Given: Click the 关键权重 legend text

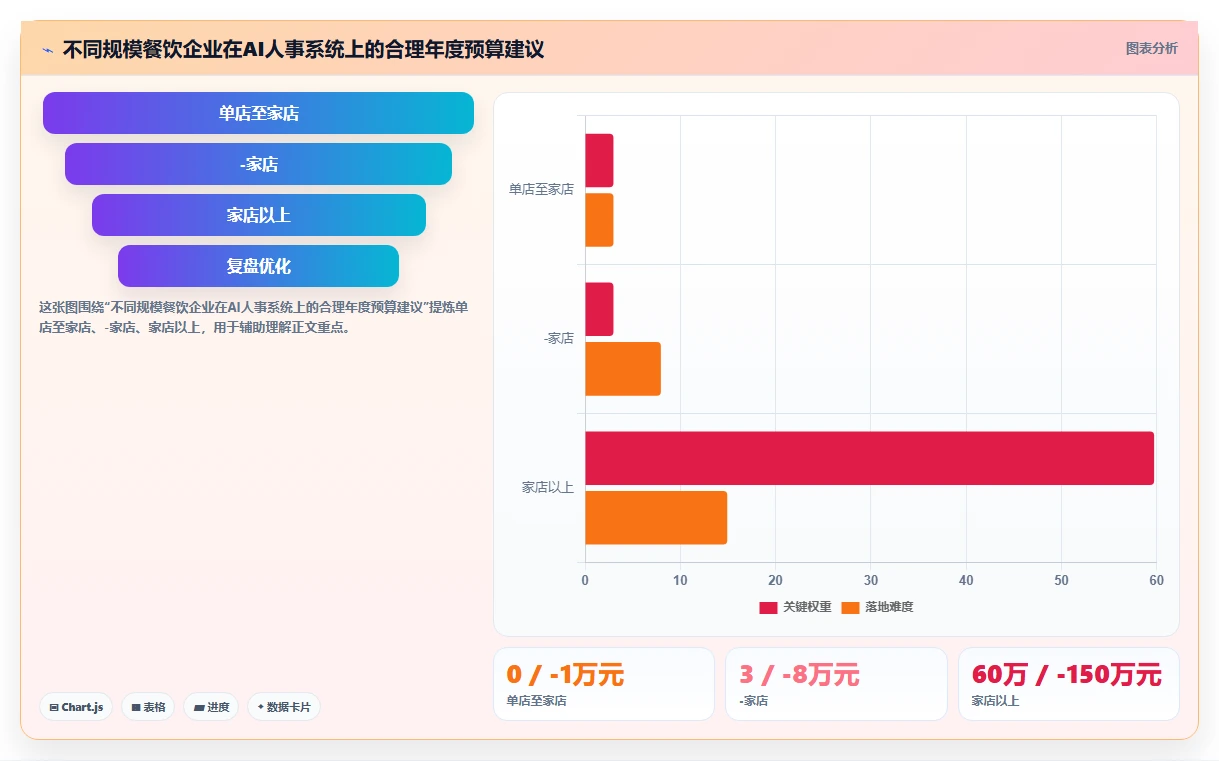Looking at the screenshot, I should coord(807,607).
